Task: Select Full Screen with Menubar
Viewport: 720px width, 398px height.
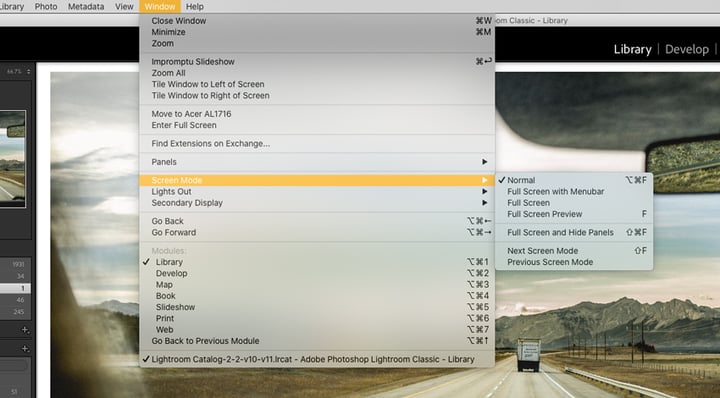Action: pyautogui.click(x=574, y=191)
